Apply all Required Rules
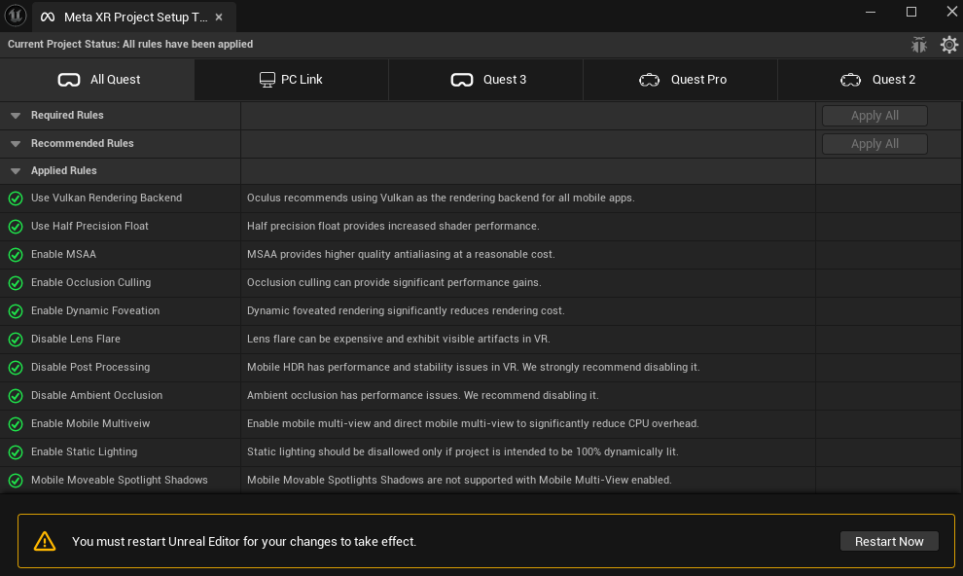963x576 pixels. [875, 115]
